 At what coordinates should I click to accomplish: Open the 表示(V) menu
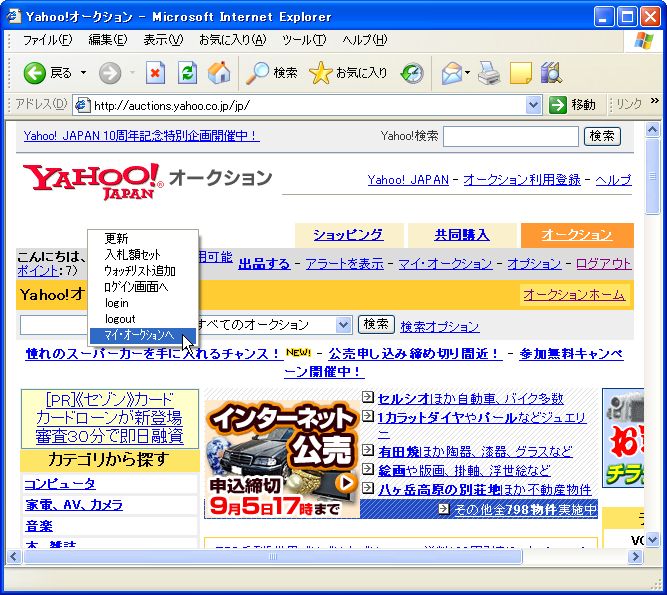tap(163, 40)
